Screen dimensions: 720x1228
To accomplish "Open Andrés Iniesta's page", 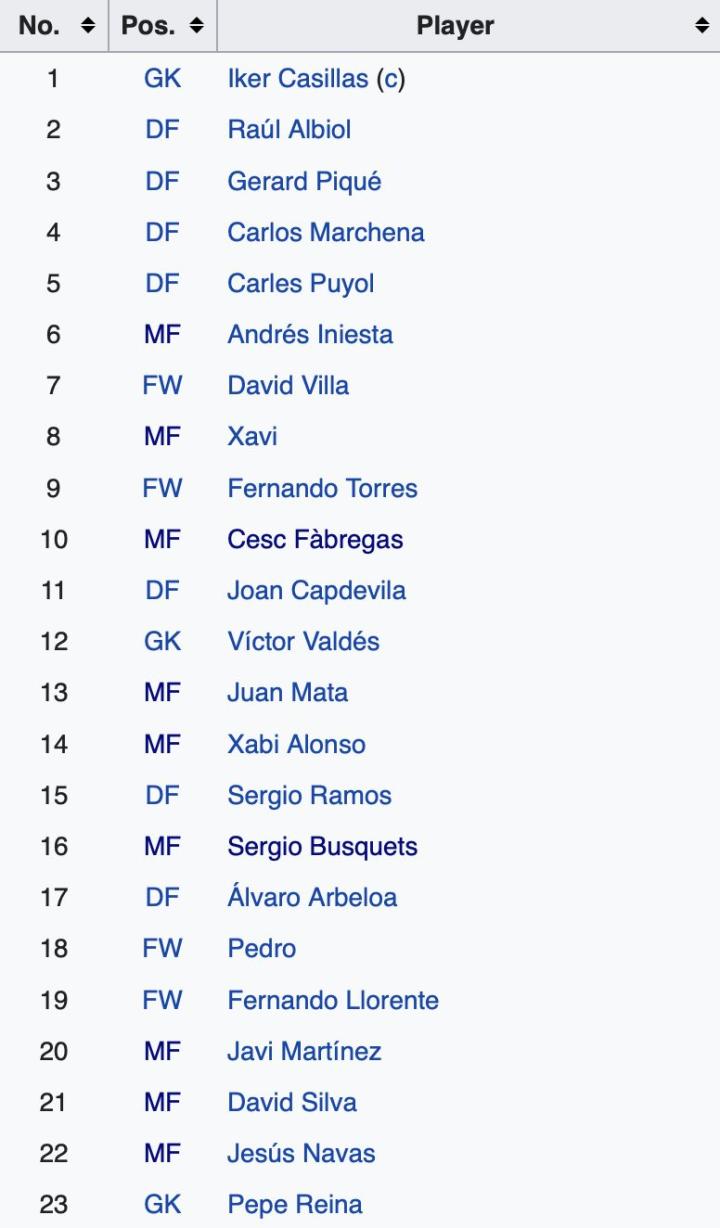I will [310, 335].
